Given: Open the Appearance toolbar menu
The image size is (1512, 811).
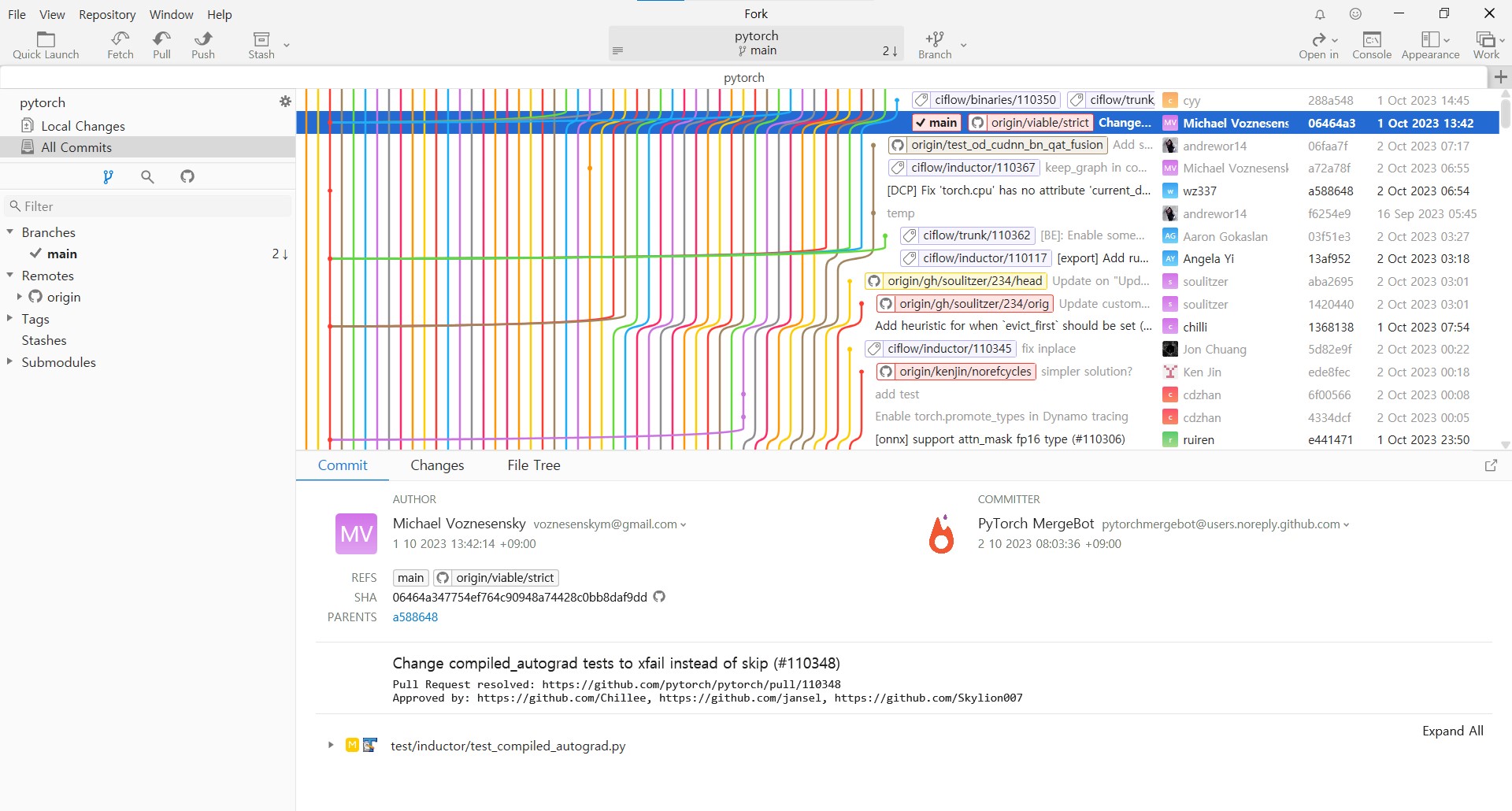Looking at the screenshot, I should [x=1431, y=46].
